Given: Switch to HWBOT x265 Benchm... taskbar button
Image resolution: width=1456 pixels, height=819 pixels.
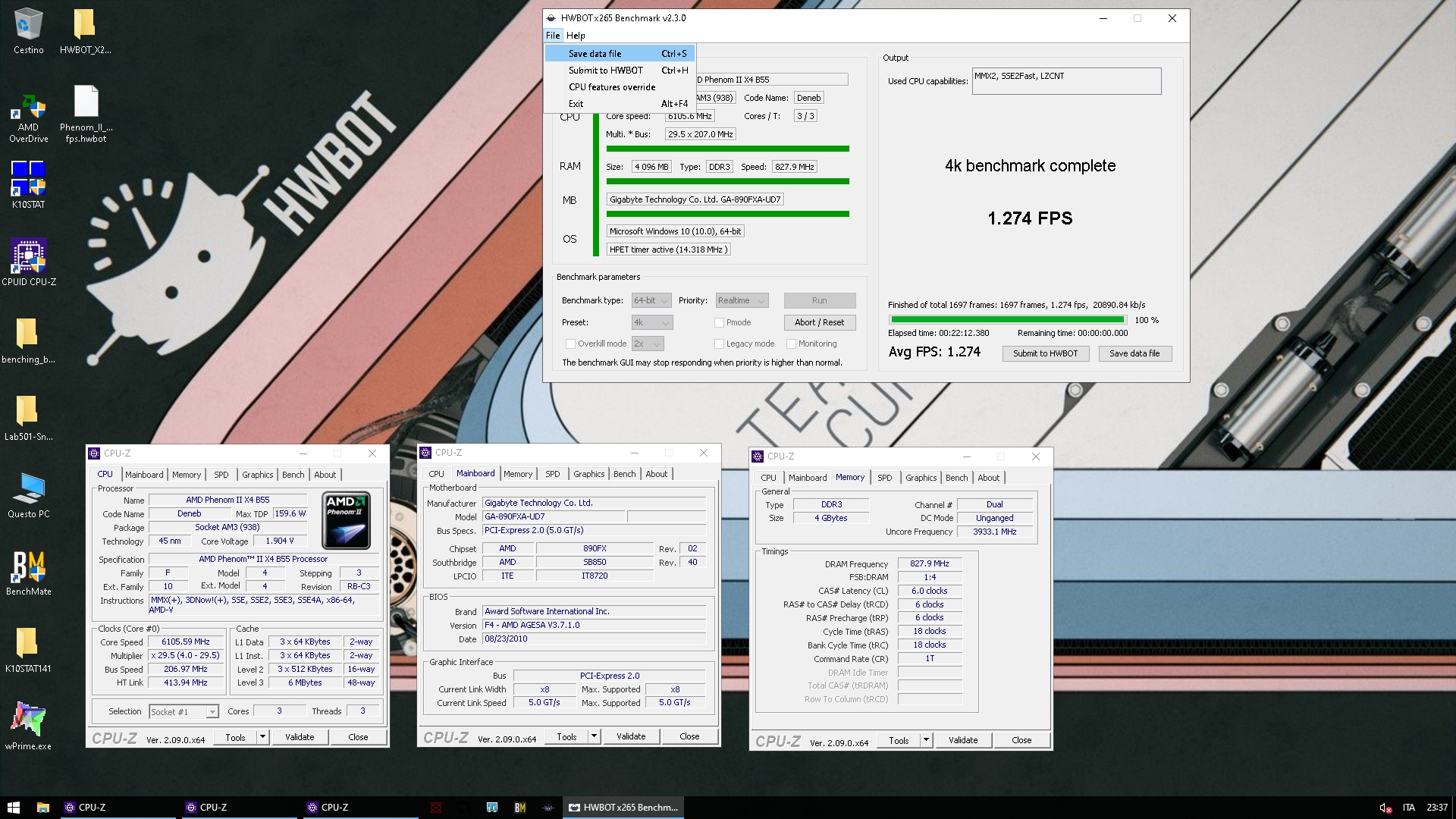Looking at the screenshot, I should pyautogui.click(x=623, y=808).
